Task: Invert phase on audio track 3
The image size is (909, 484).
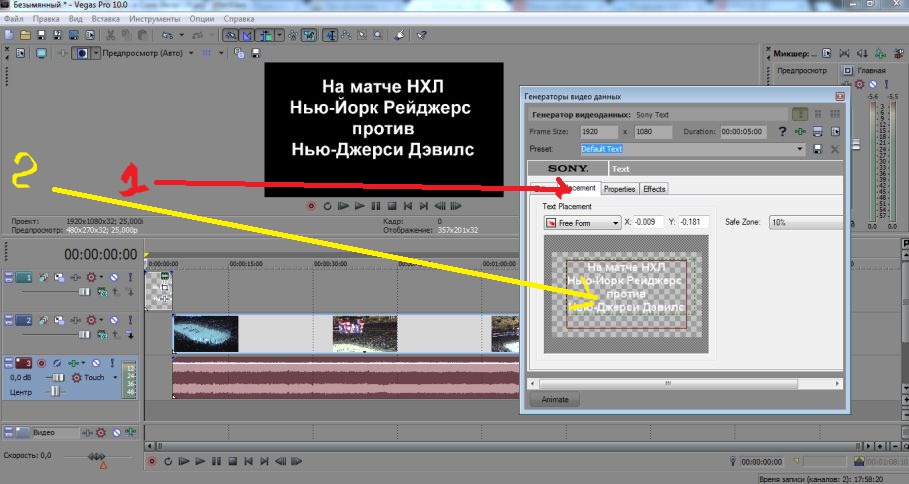Action: click(x=57, y=363)
